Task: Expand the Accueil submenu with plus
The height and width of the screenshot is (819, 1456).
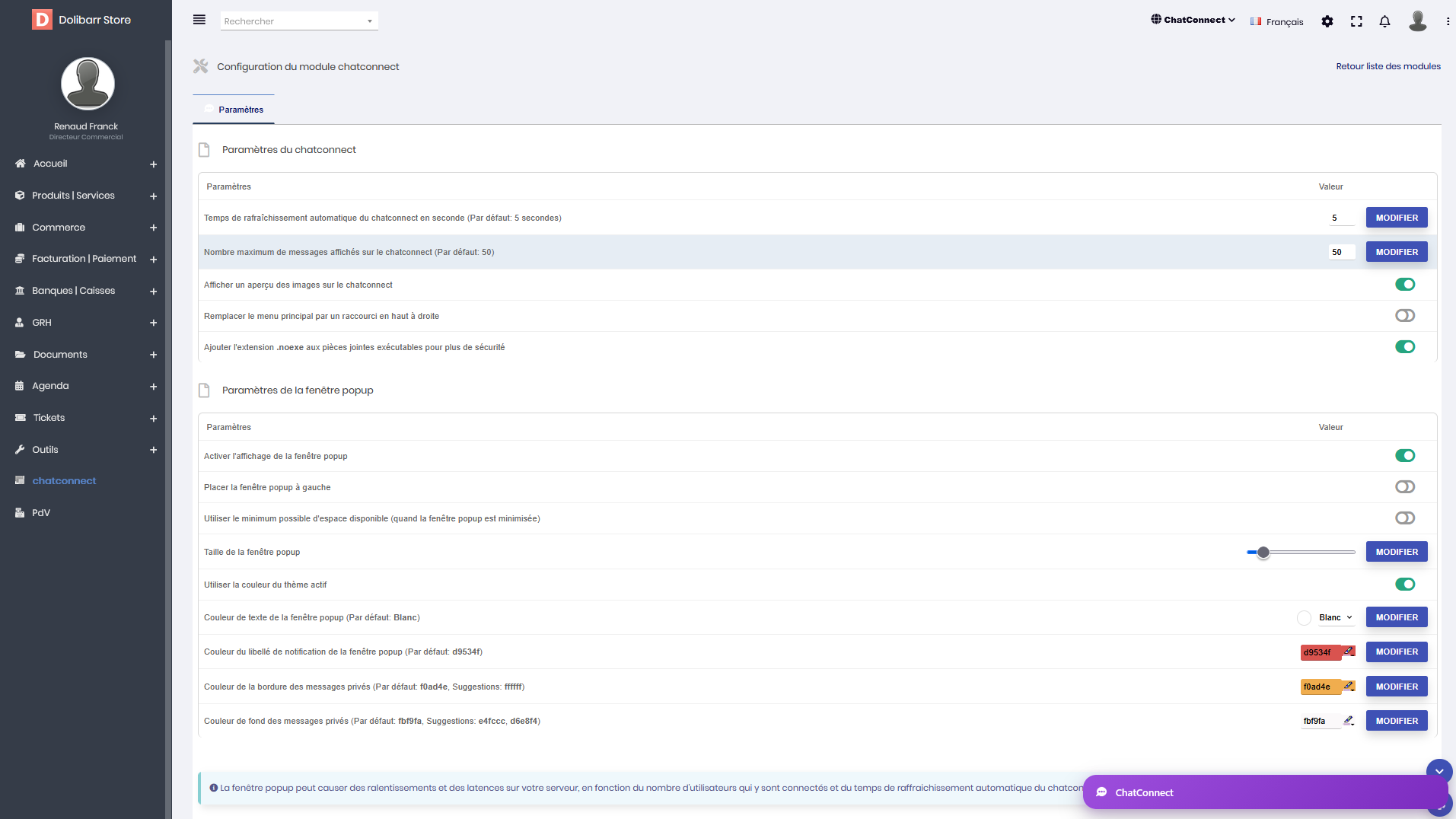Action: 153,164
